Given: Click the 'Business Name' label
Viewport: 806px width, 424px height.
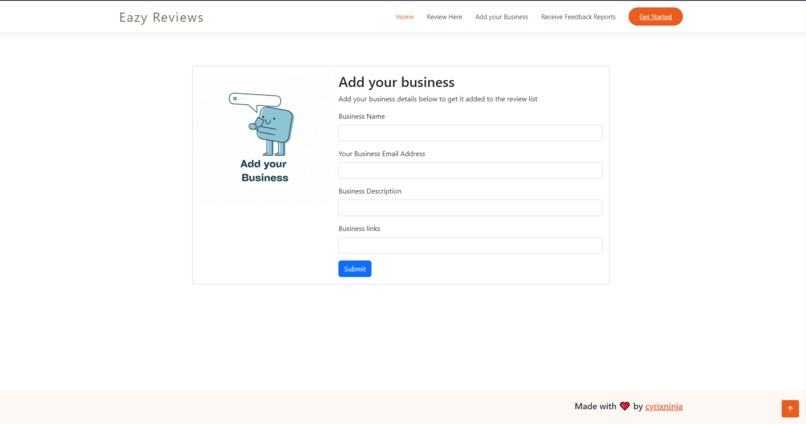Looking at the screenshot, I should pyautogui.click(x=361, y=116).
